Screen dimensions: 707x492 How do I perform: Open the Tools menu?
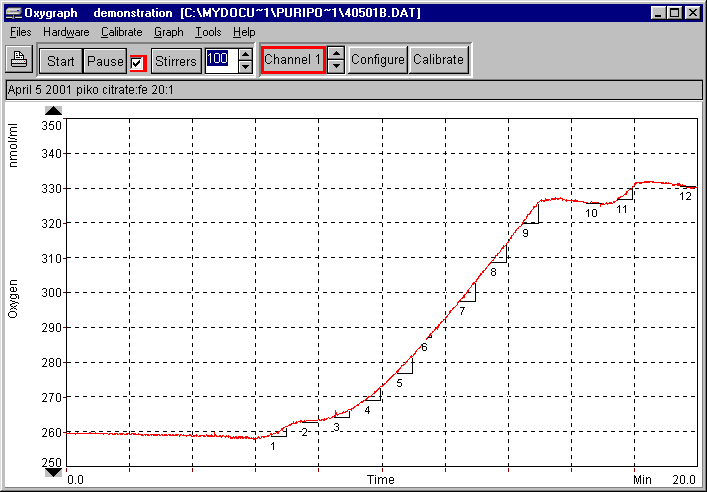(208, 32)
